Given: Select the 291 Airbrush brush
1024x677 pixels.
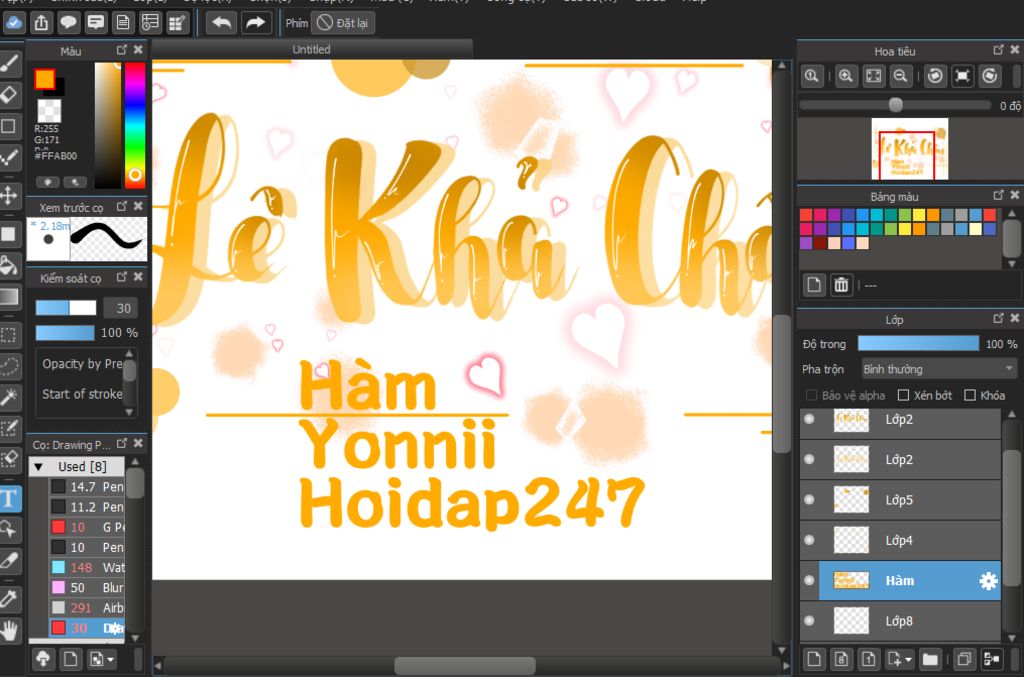Looking at the screenshot, I should pos(88,608).
